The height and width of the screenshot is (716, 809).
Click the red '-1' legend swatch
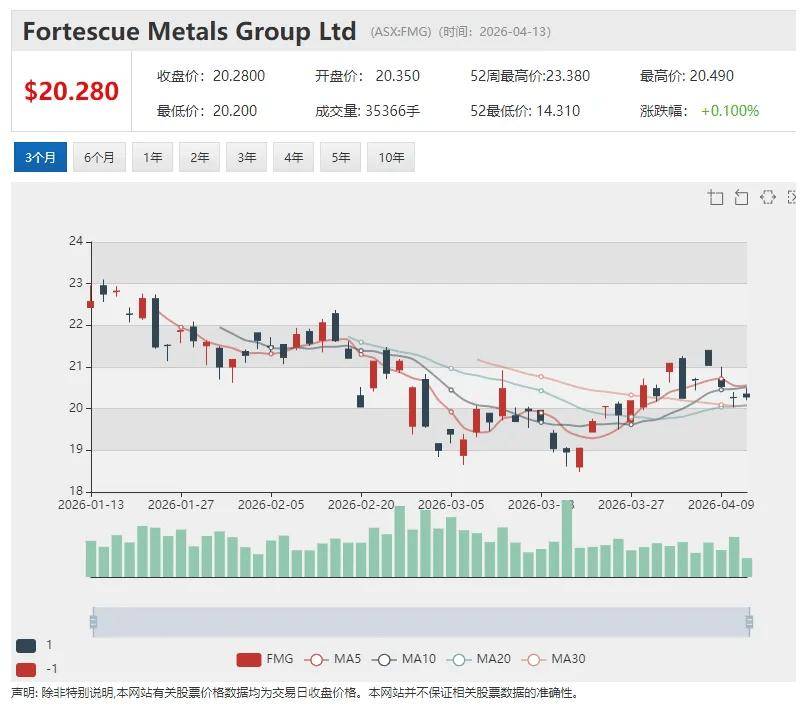click(27, 670)
